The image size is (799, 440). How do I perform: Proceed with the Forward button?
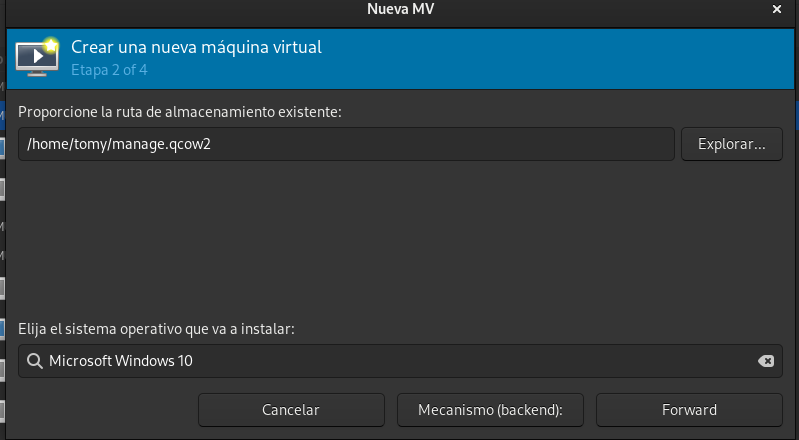[689, 409]
